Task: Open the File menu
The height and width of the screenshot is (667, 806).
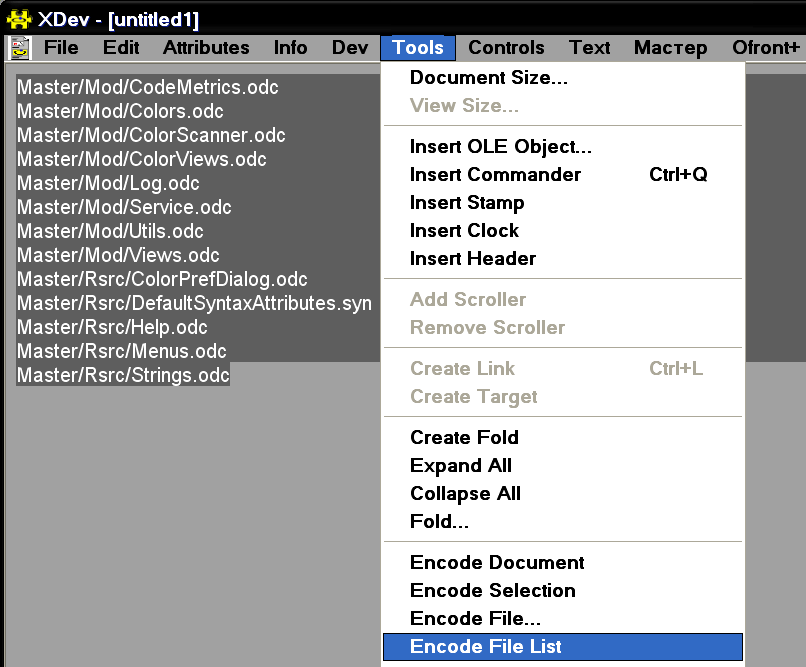Action: (61, 48)
